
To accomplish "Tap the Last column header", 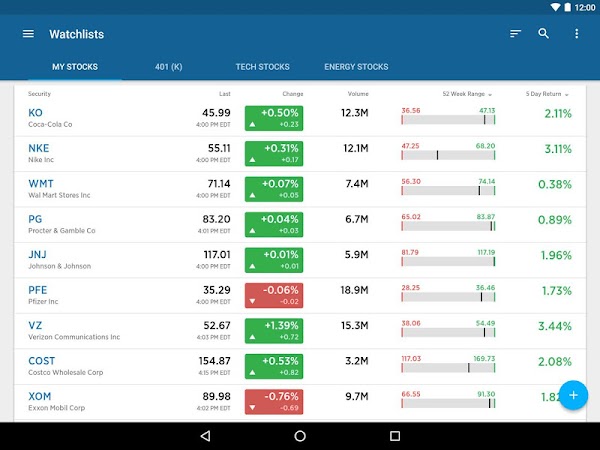I will tap(225, 94).
